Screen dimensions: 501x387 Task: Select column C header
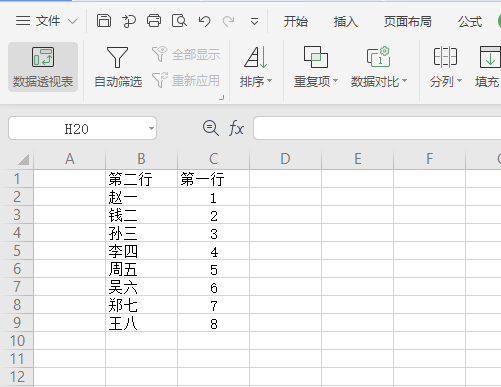[x=213, y=159]
